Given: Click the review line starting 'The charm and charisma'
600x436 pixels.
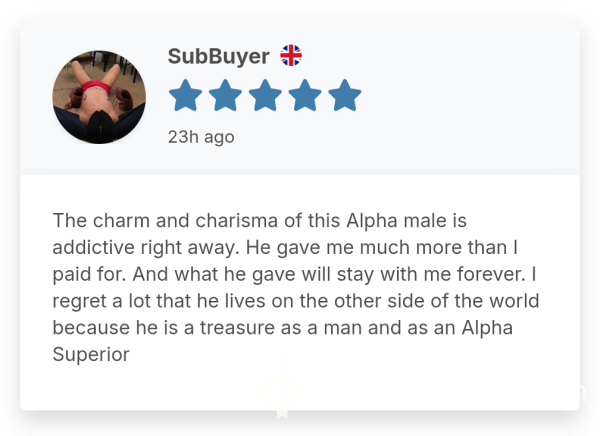Looking at the screenshot, I should pyautogui.click(x=259, y=221).
